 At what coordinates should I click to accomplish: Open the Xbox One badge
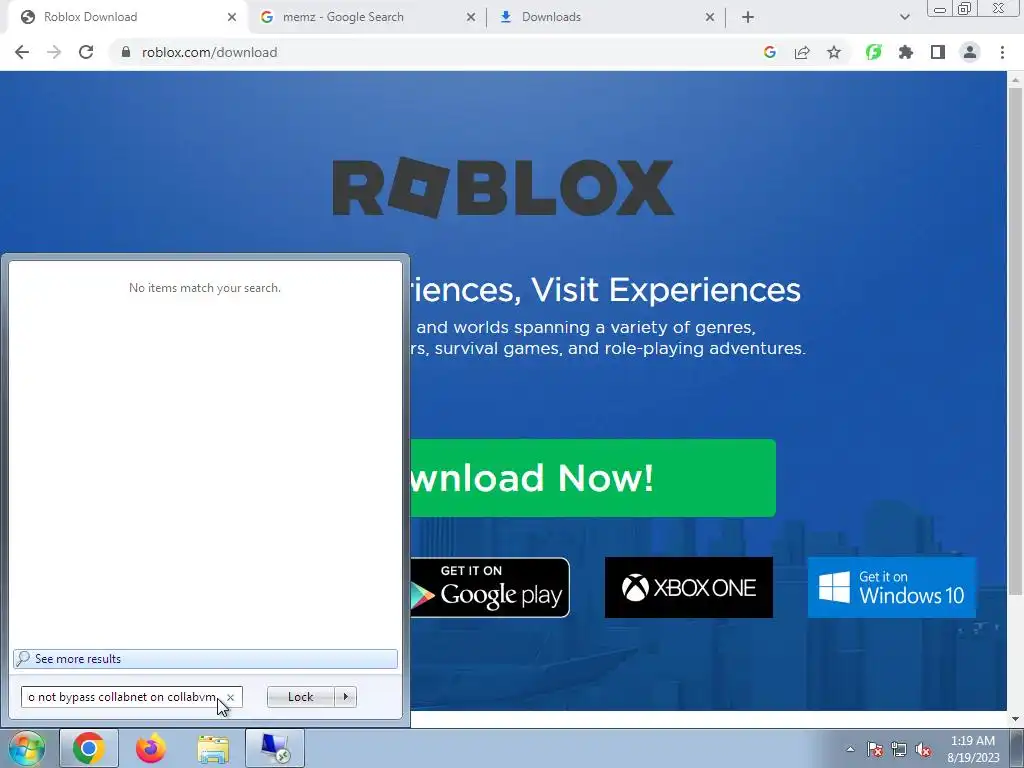pos(688,587)
